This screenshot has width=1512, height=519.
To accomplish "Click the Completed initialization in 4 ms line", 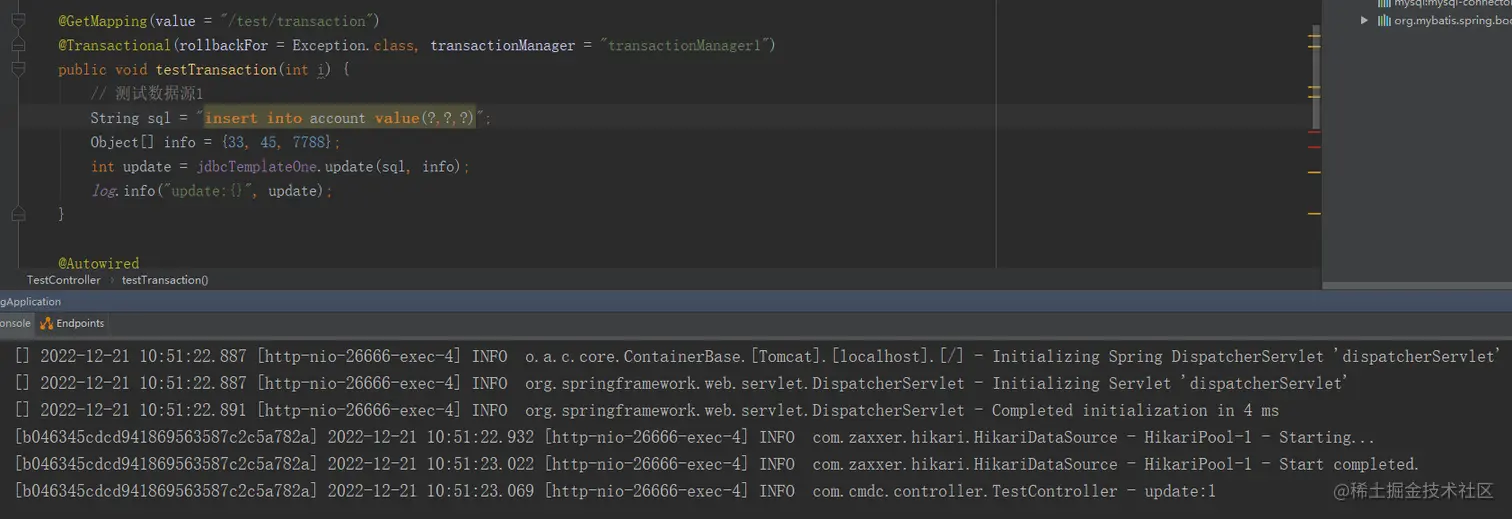I will (x=647, y=410).
